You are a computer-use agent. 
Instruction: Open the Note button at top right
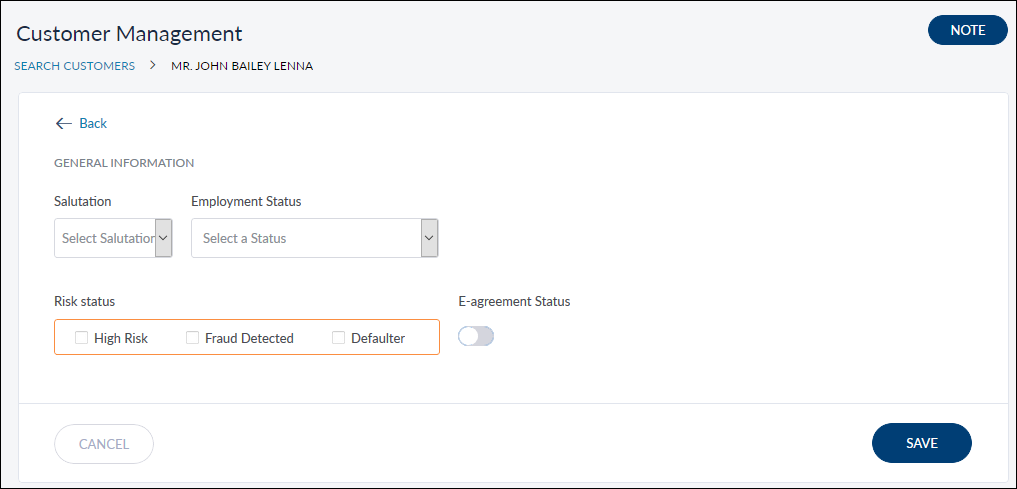coord(967,30)
